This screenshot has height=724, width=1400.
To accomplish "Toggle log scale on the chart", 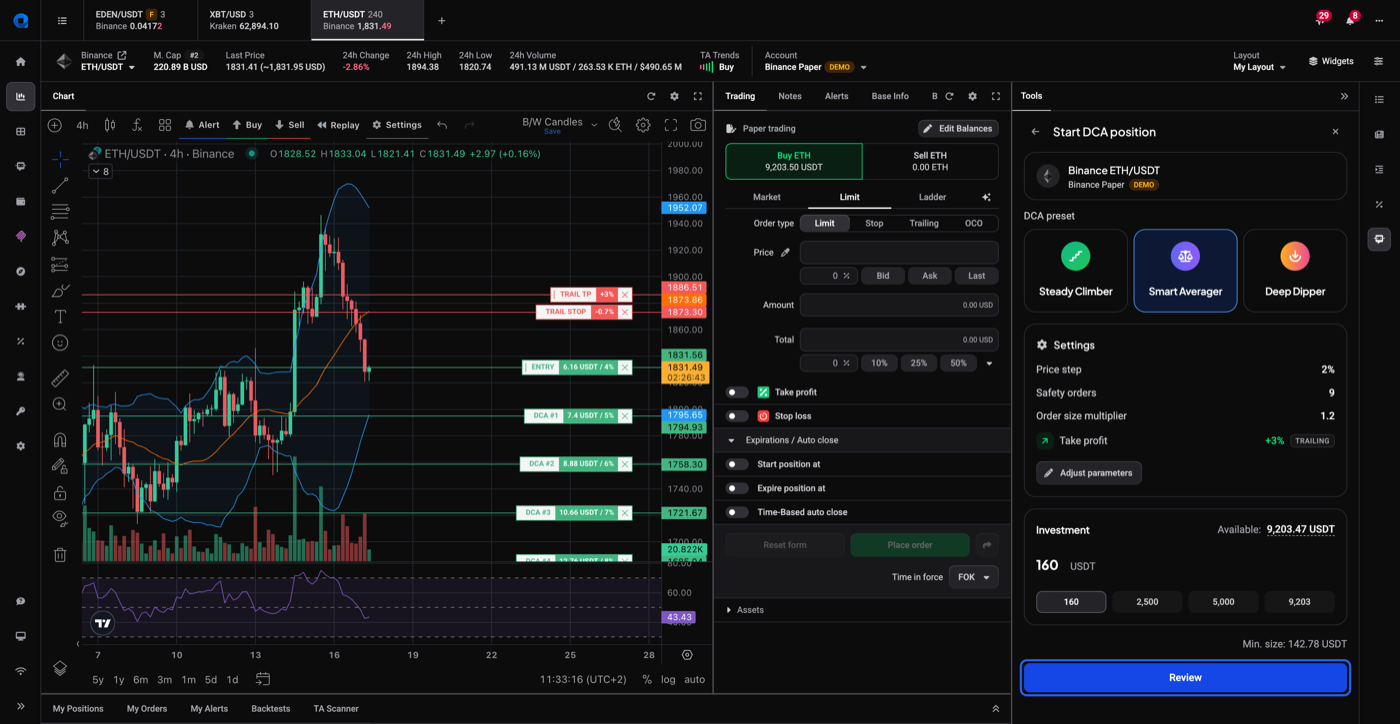I will tap(668, 679).
